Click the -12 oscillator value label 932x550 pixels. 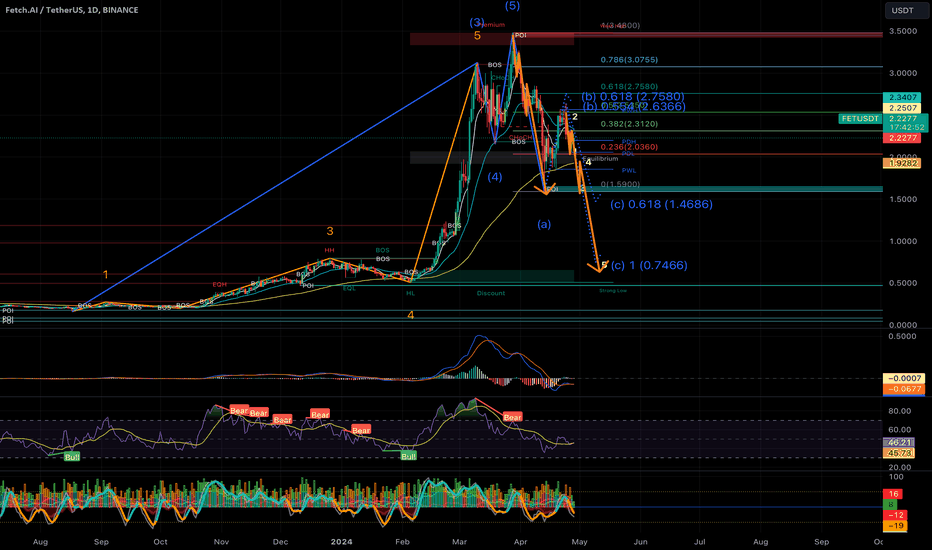pos(895,515)
